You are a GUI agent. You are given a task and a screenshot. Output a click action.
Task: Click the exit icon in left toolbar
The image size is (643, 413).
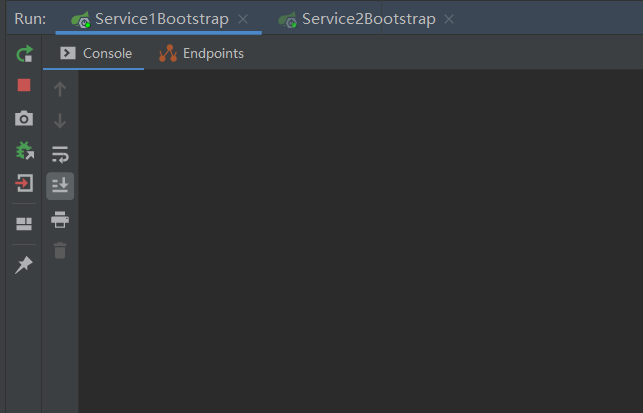tap(24, 183)
